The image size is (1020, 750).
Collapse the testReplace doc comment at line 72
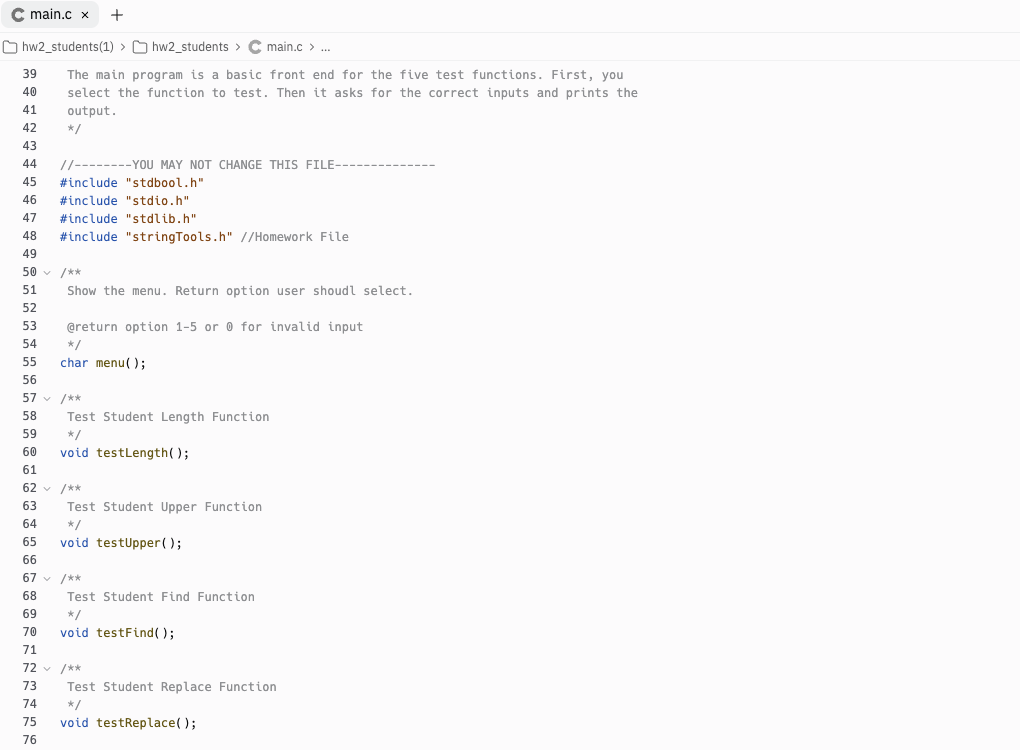pyautogui.click(x=46, y=668)
